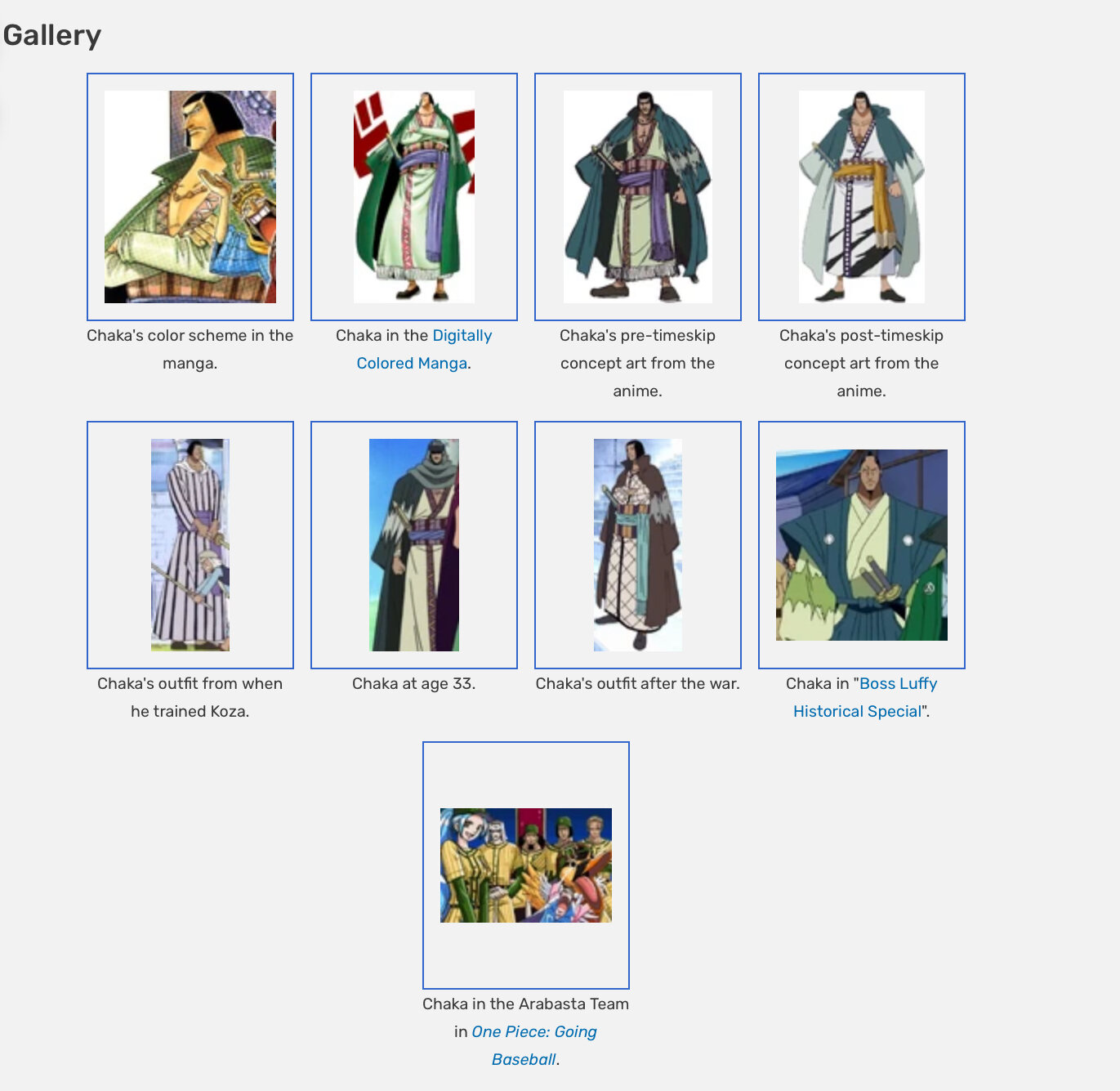Click the pre-timeskip concept art caption text
Viewport: 1120px width, 1091px height.
(638, 363)
